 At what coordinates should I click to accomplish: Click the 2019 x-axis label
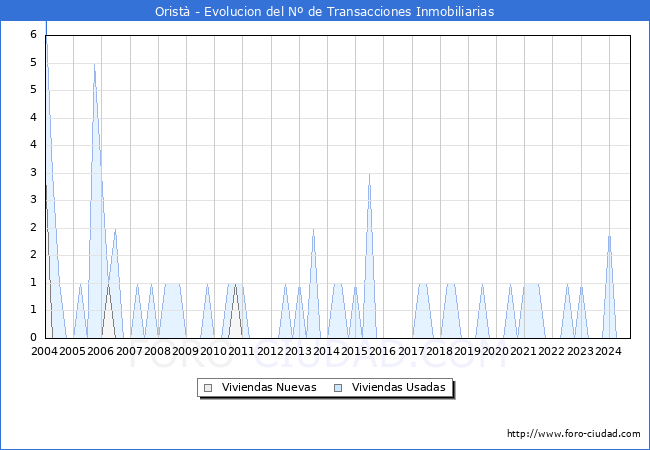[467, 351]
